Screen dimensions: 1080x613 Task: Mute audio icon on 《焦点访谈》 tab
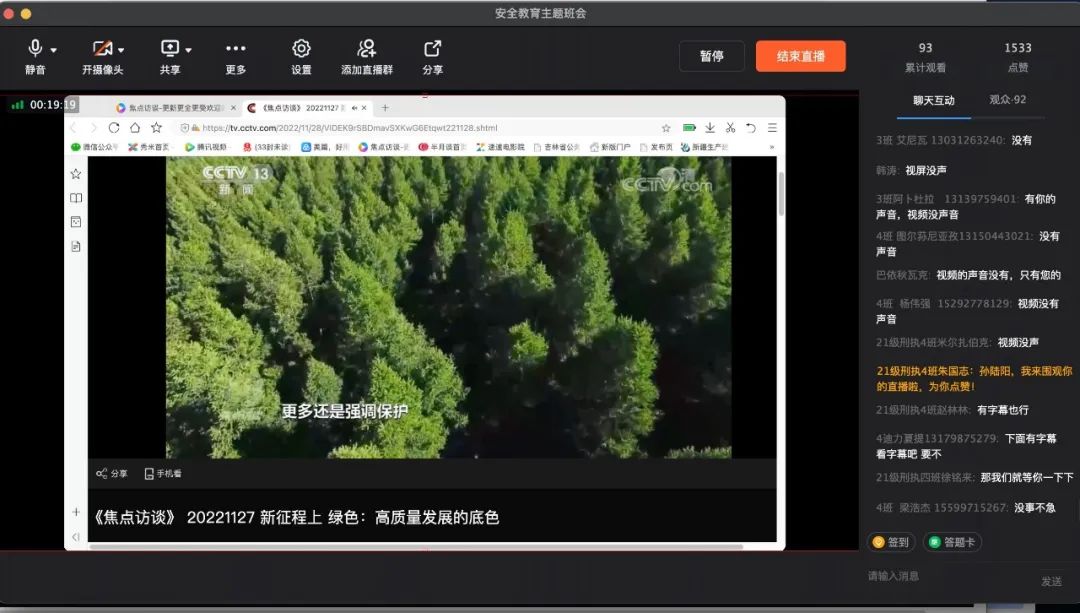click(354, 108)
